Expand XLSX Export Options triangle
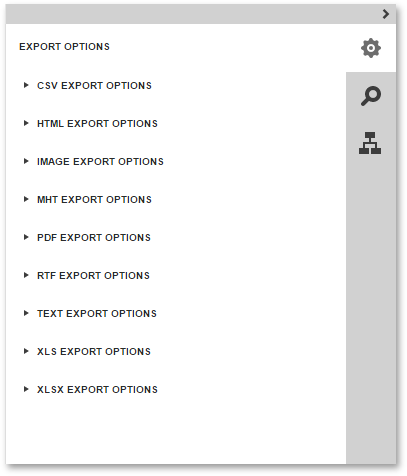The height and width of the screenshot is (476, 407). (x=26, y=389)
